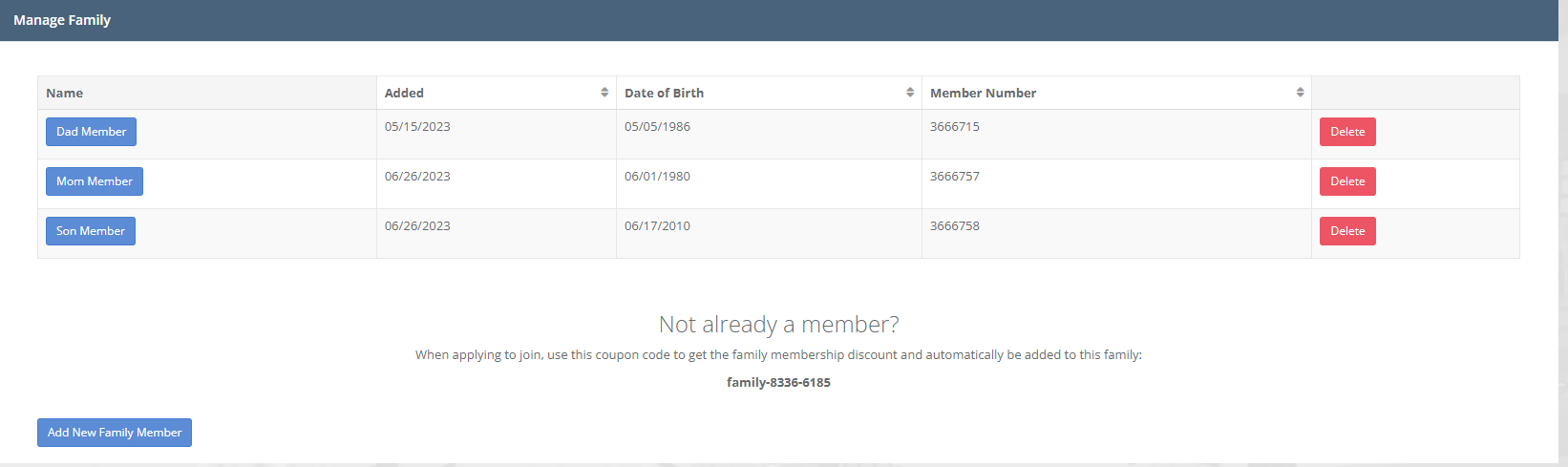This screenshot has height=467, width=1568.
Task: Open Son Member profile
Action: click(91, 231)
